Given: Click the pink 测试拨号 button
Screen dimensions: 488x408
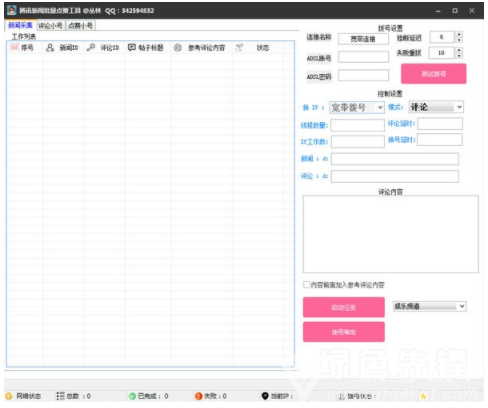Looking at the screenshot, I should [434, 74].
